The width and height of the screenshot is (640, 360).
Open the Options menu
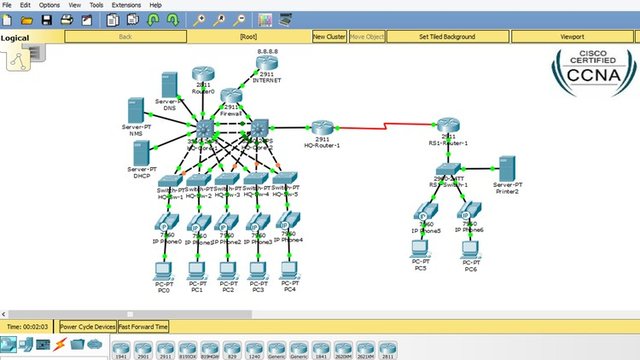pyautogui.click(x=49, y=5)
